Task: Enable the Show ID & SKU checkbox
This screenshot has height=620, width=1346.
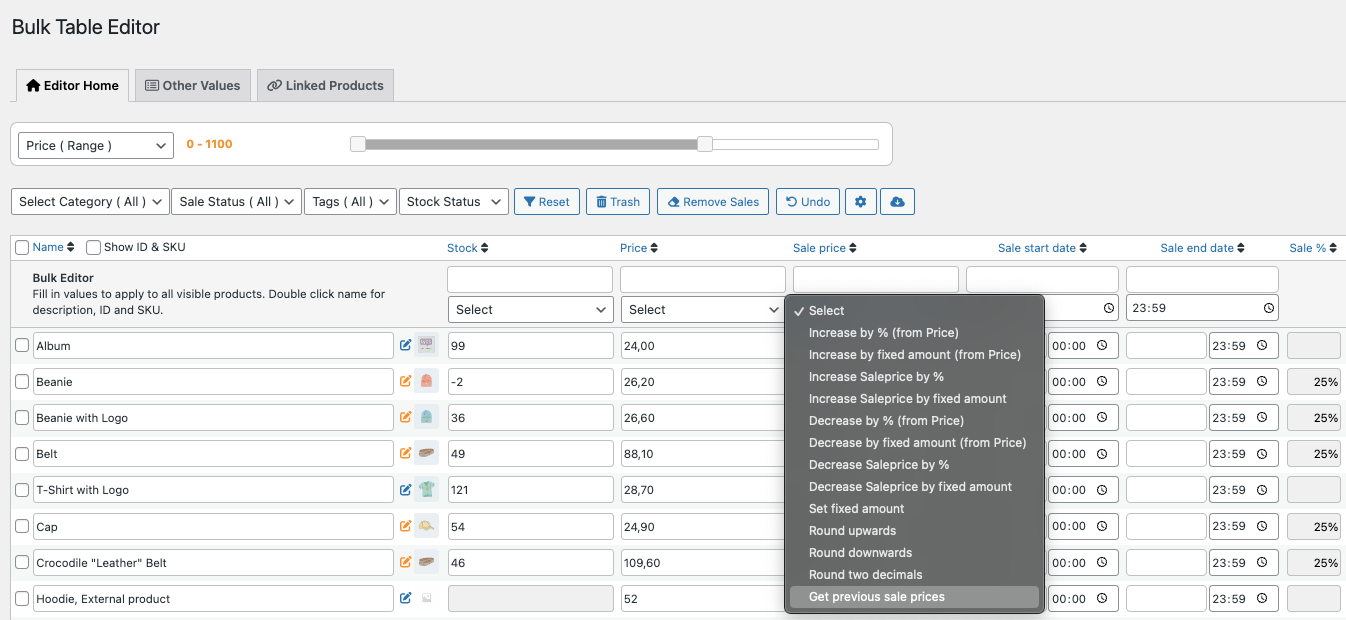Action: click(93, 247)
